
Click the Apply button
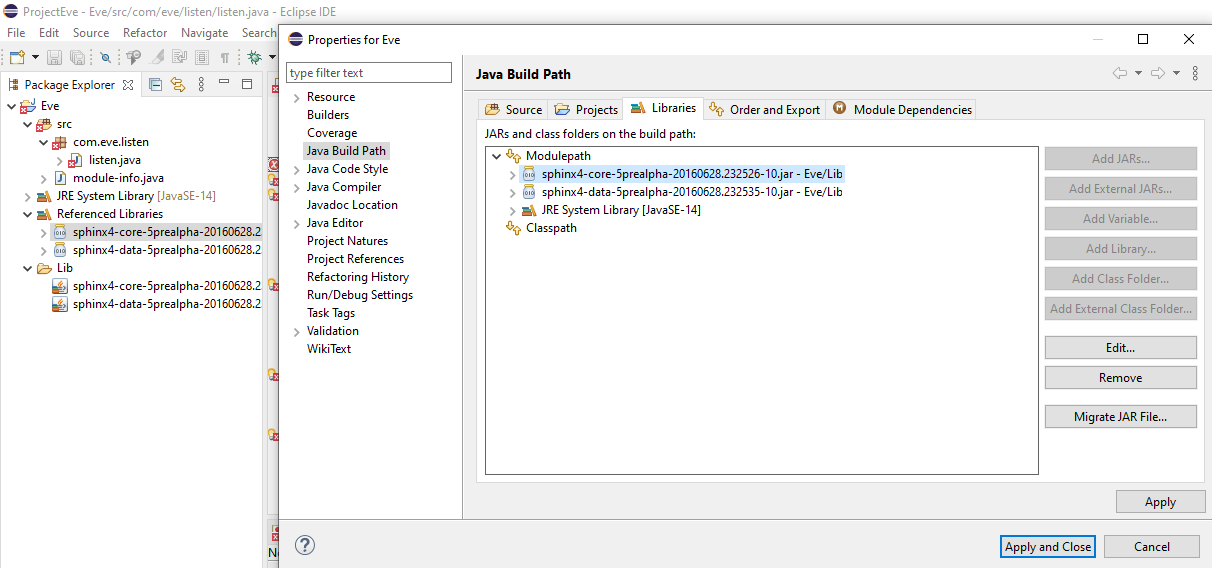pos(1160,502)
